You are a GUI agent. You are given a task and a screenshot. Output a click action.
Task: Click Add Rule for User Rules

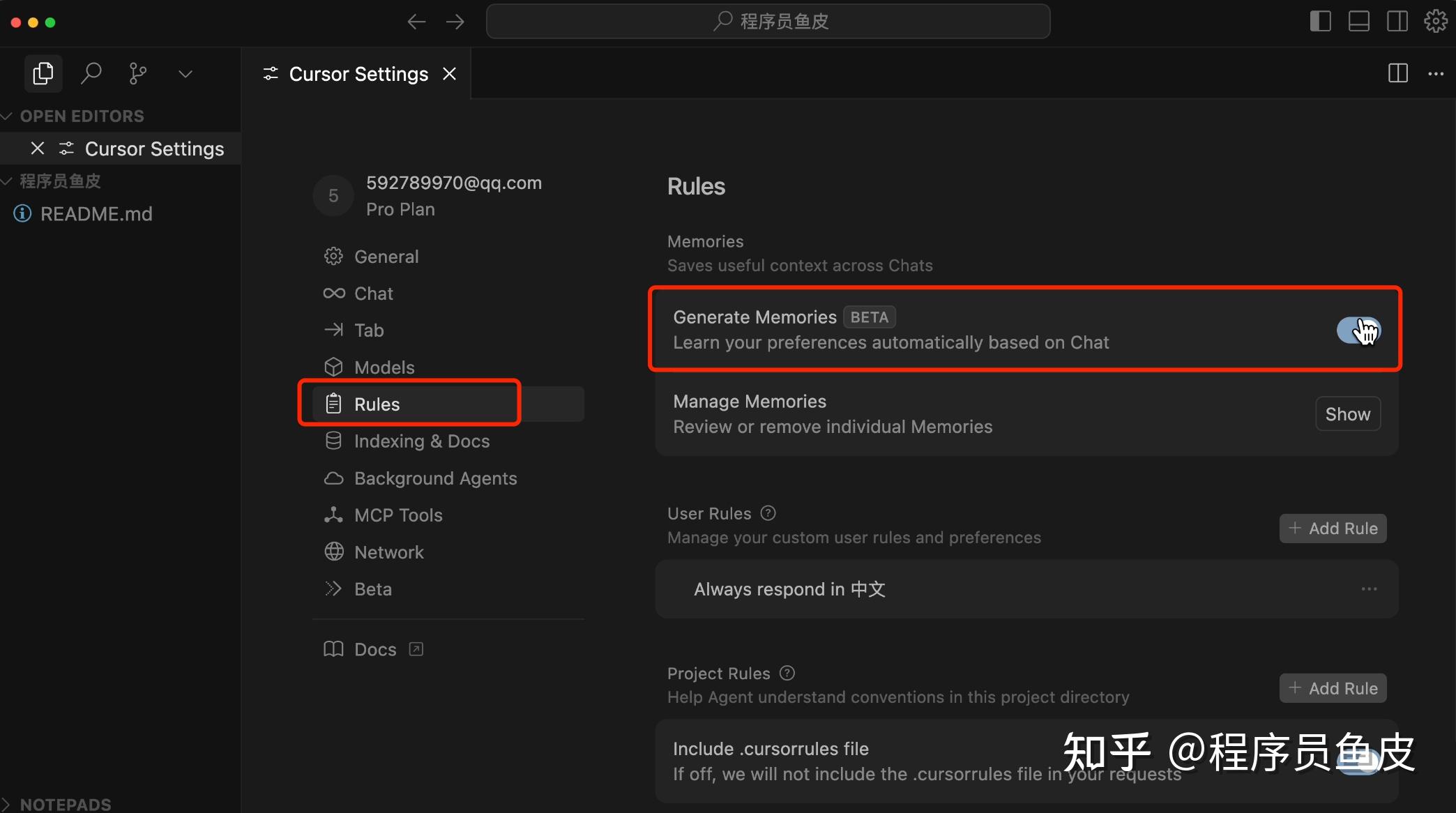pyautogui.click(x=1333, y=529)
